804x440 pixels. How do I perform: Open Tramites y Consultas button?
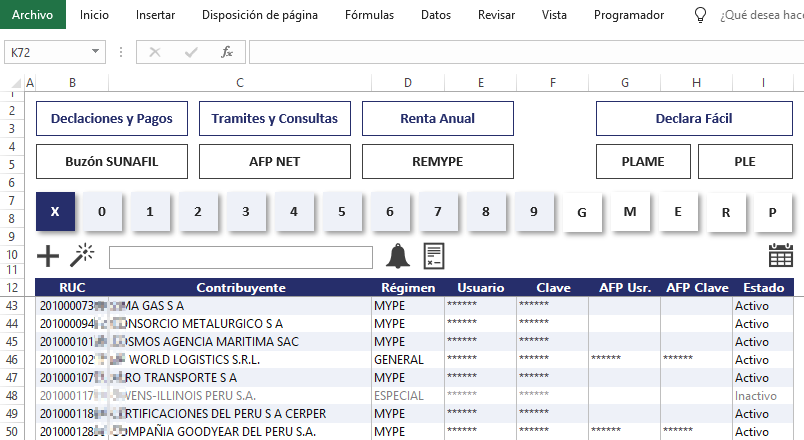[275, 118]
